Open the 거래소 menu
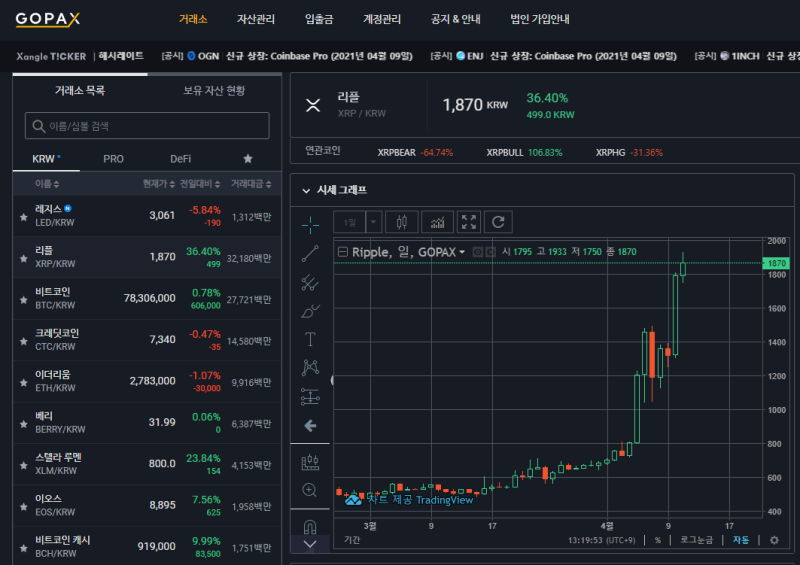800x565 pixels. point(193,19)
